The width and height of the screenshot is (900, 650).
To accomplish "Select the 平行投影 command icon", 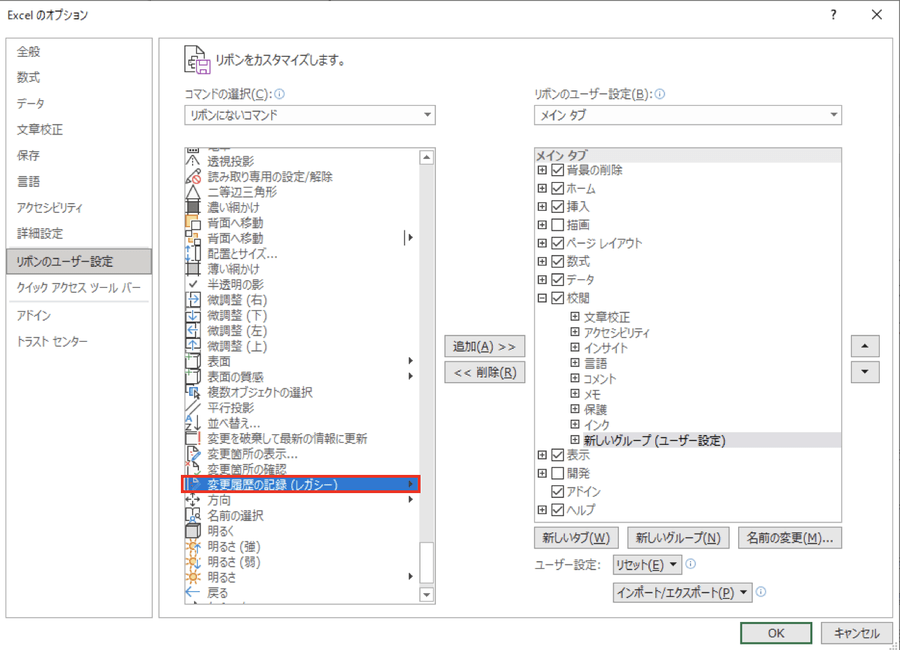I will pos(193,408).
